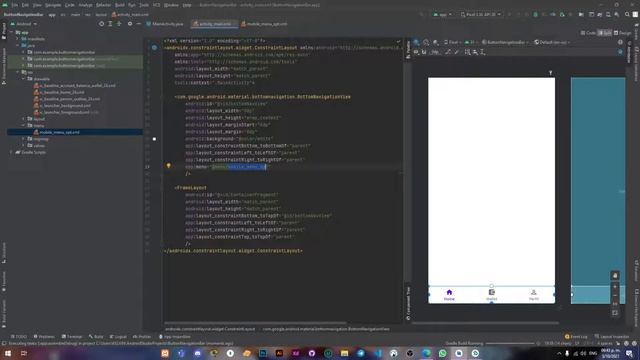
Task: Open the Pixel device selector dropdown
Action: click(480, 14)
